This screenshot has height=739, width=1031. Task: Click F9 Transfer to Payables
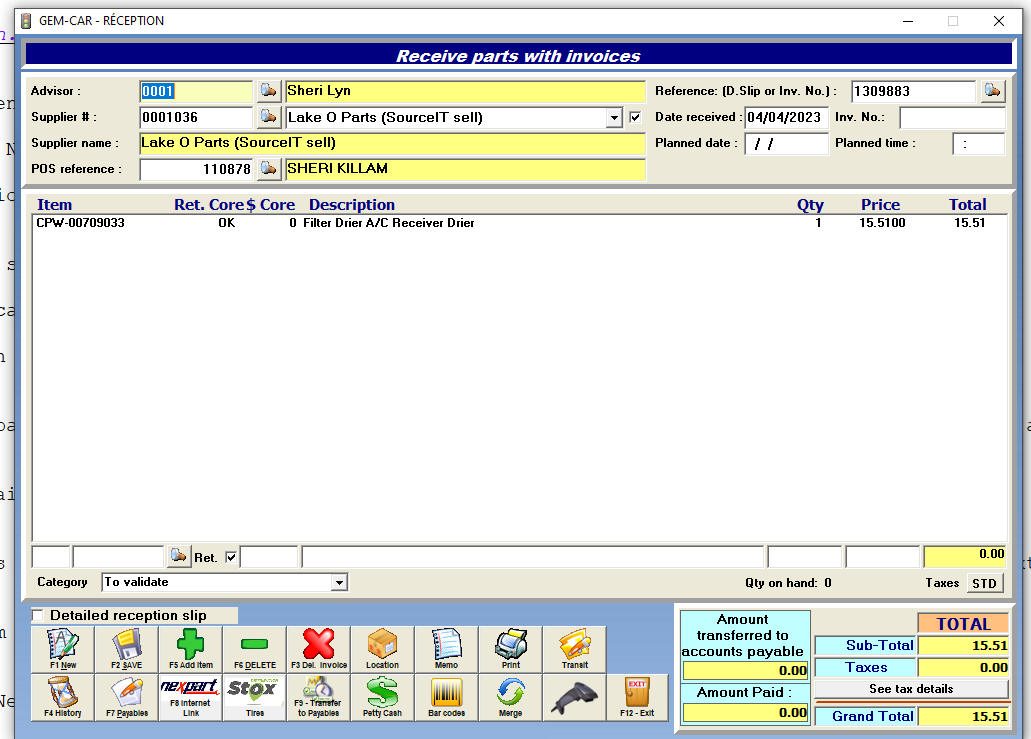point(318,697)
